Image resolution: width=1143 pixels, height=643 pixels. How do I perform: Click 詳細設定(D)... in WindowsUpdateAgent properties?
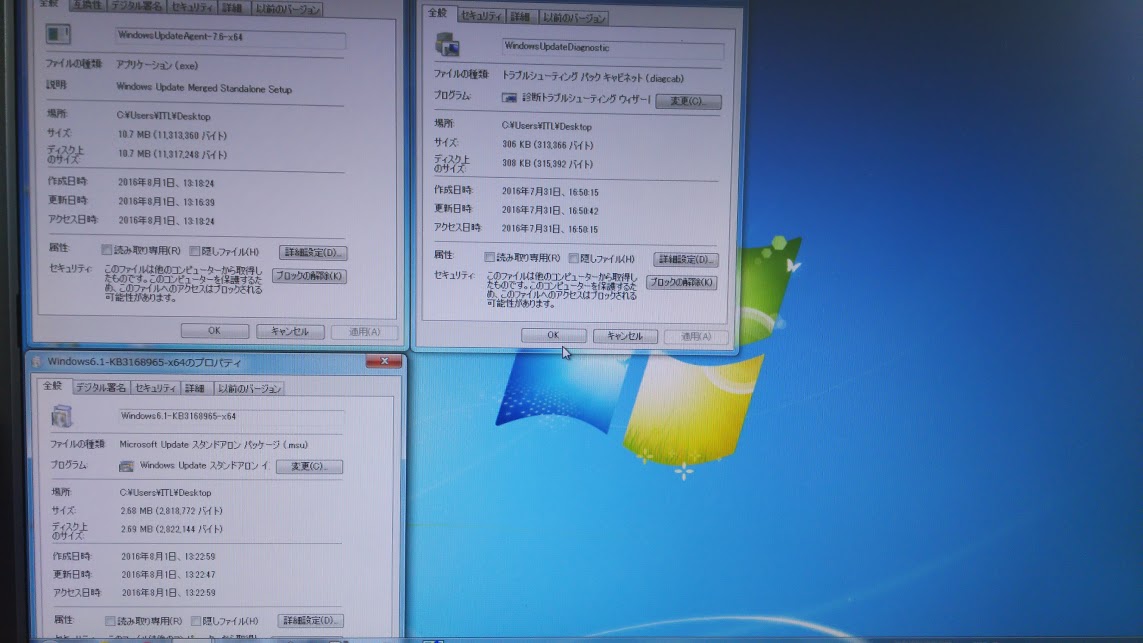point(313,252)
